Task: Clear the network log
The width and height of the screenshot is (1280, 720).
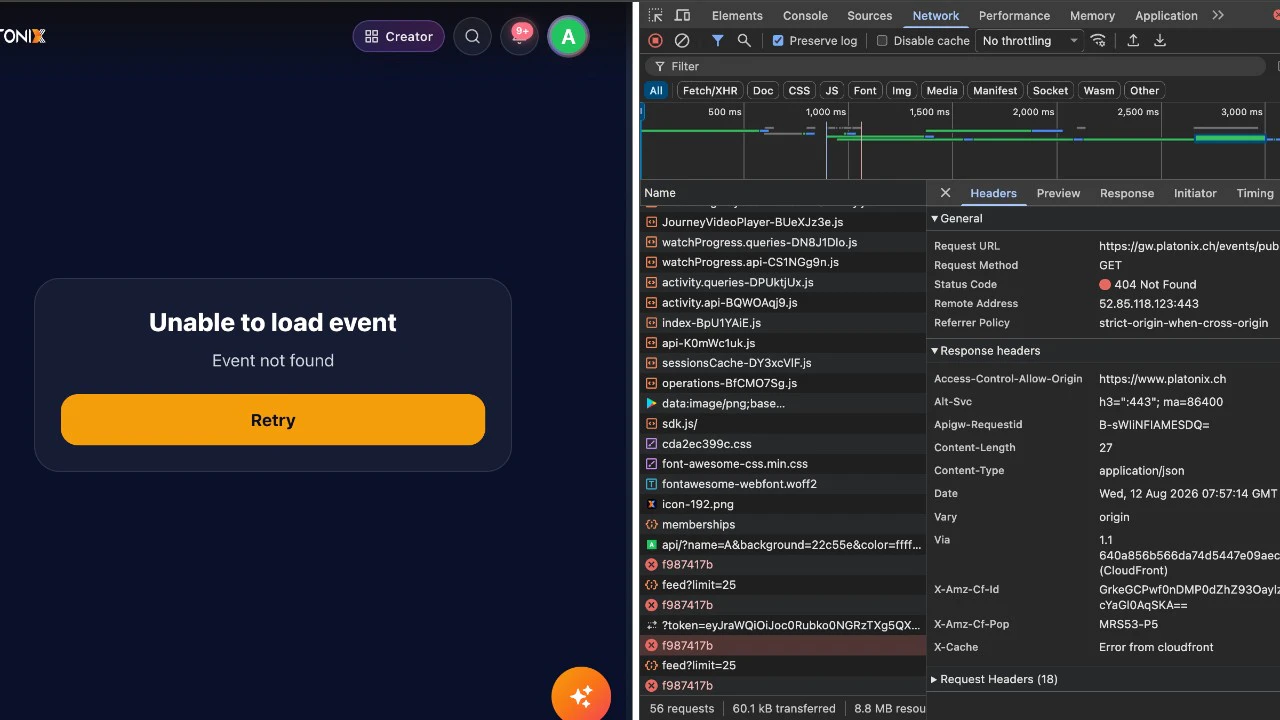Action: tap(682, 41)
